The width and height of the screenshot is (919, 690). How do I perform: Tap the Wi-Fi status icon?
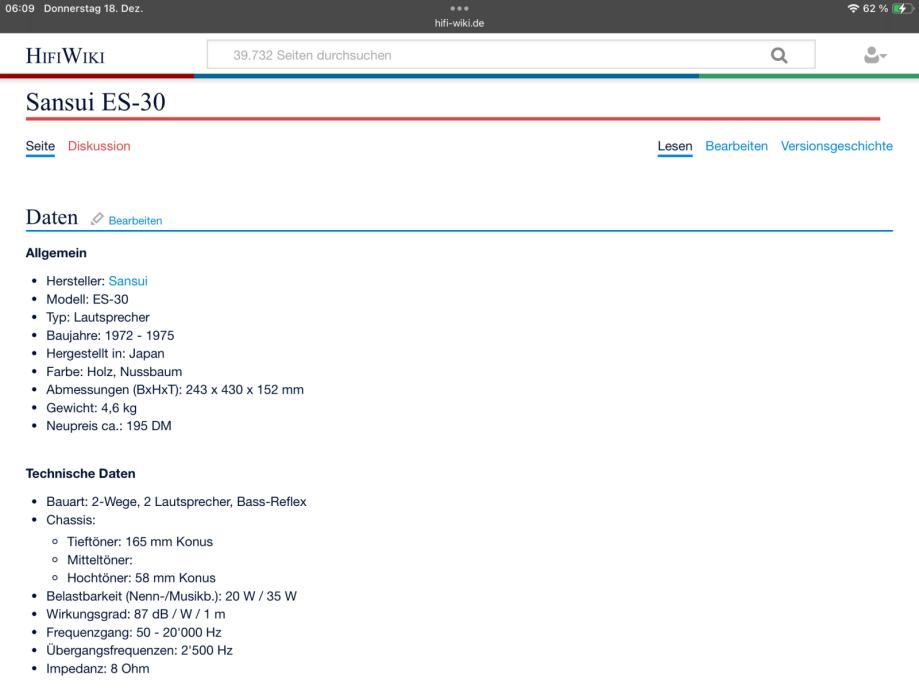853,8
